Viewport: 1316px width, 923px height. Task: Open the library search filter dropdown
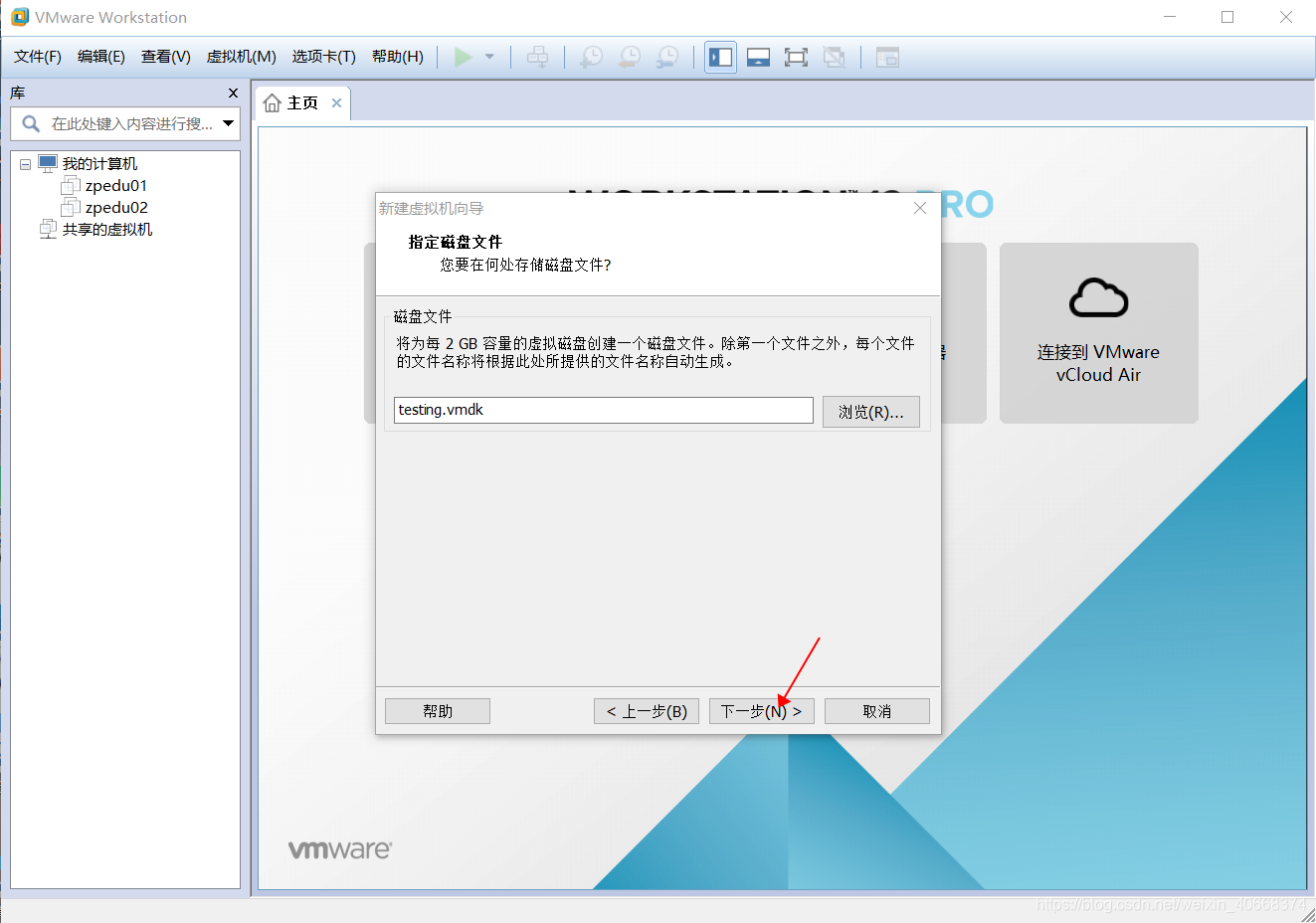click(229, 123)
